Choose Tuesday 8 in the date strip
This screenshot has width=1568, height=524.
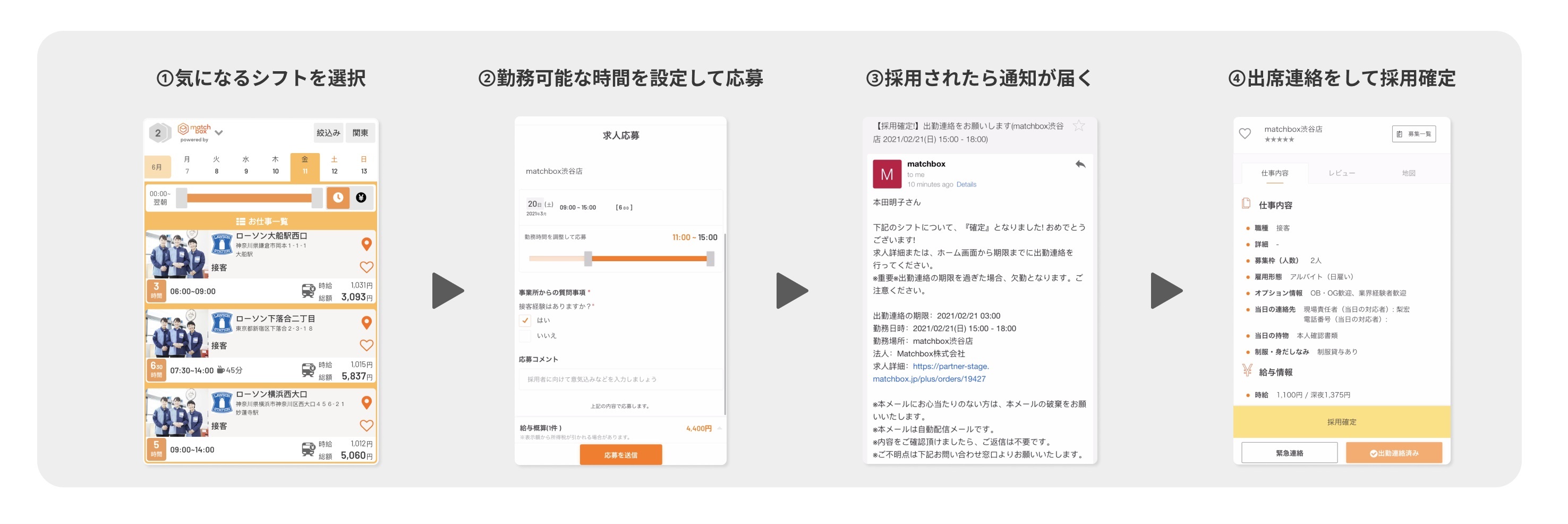click(216, 165)
